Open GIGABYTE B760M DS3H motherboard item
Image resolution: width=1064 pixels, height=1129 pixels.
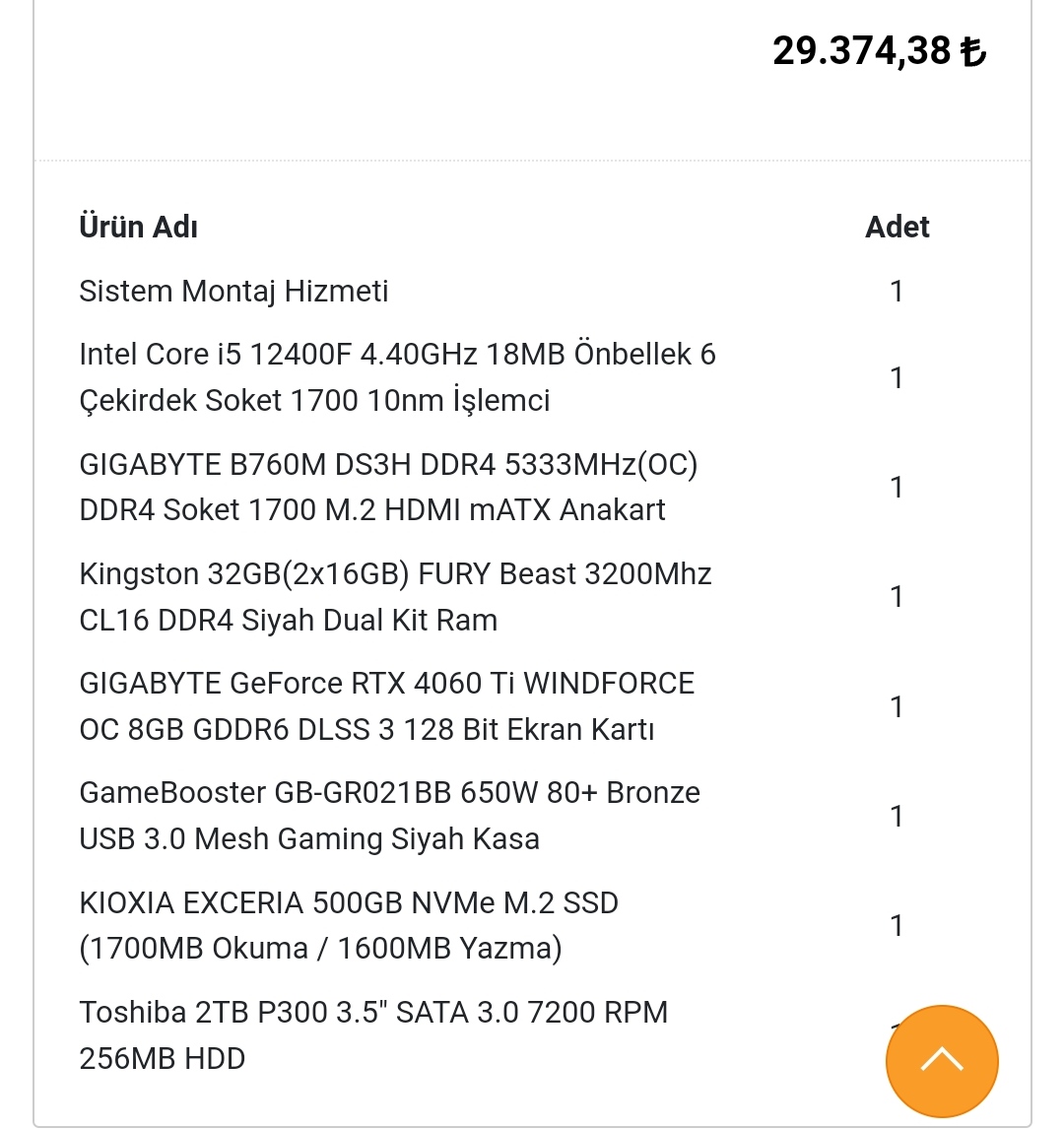tap(389, 488)
